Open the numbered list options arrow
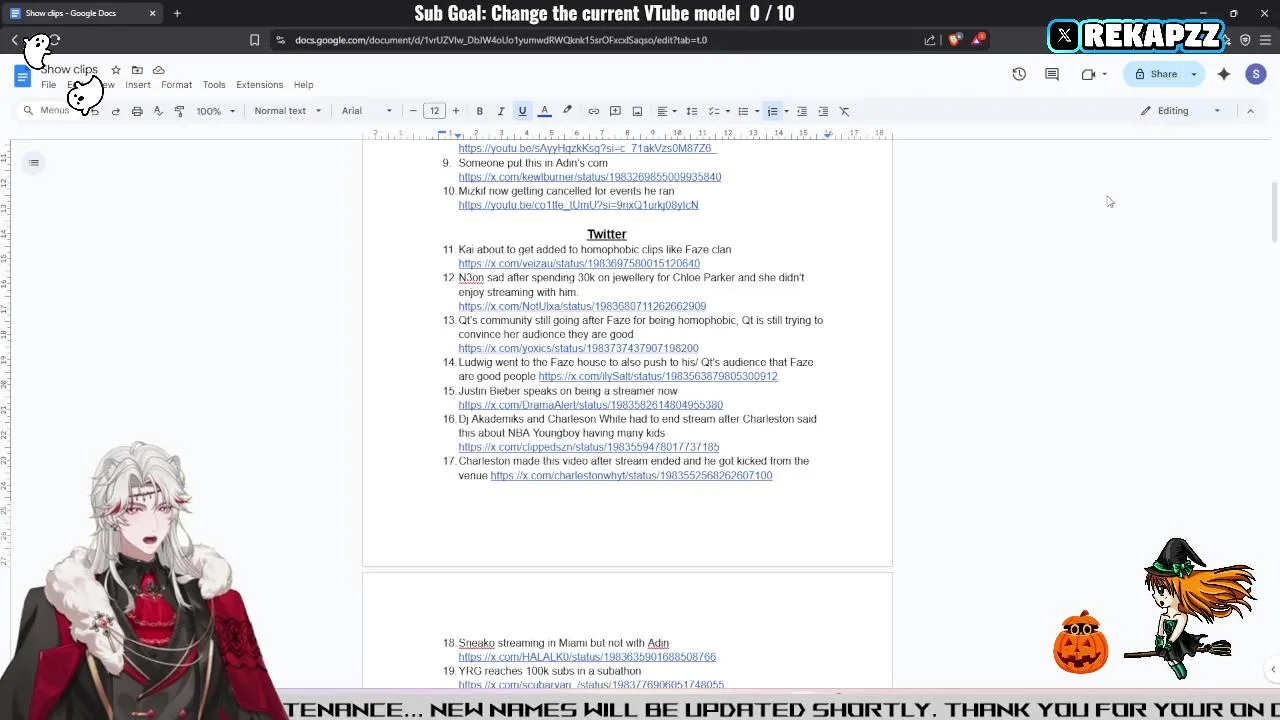This screenshot has width=1280, height=720. tap(786, 111)
